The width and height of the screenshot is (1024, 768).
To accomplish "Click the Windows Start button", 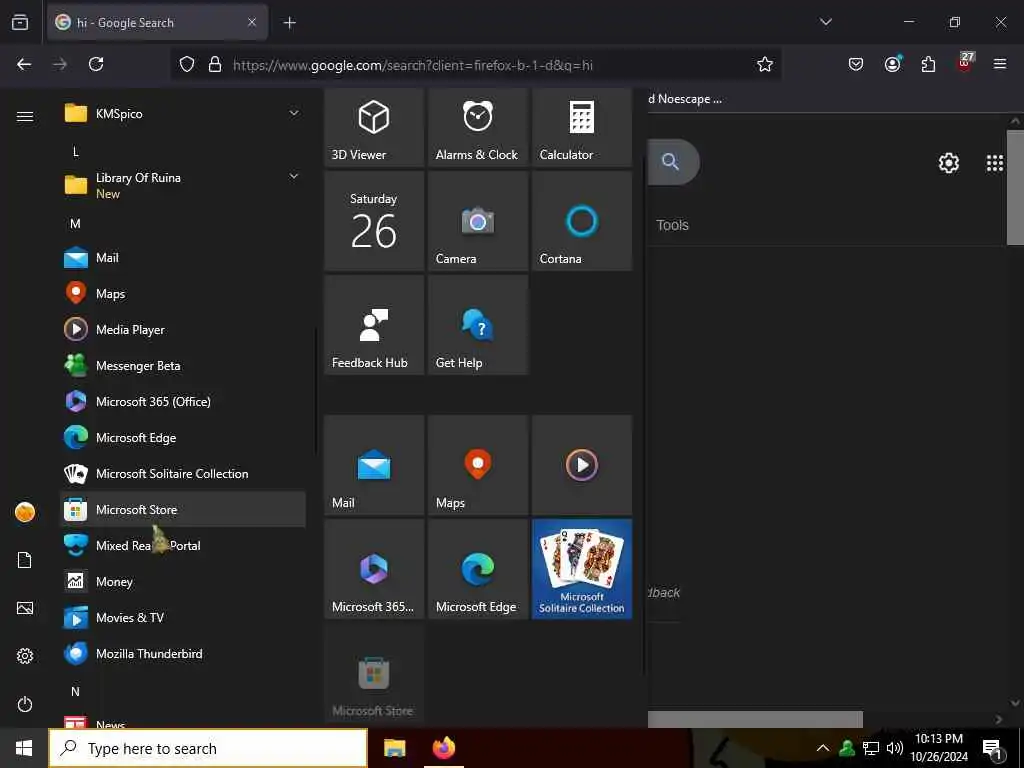I will (24, 748).
